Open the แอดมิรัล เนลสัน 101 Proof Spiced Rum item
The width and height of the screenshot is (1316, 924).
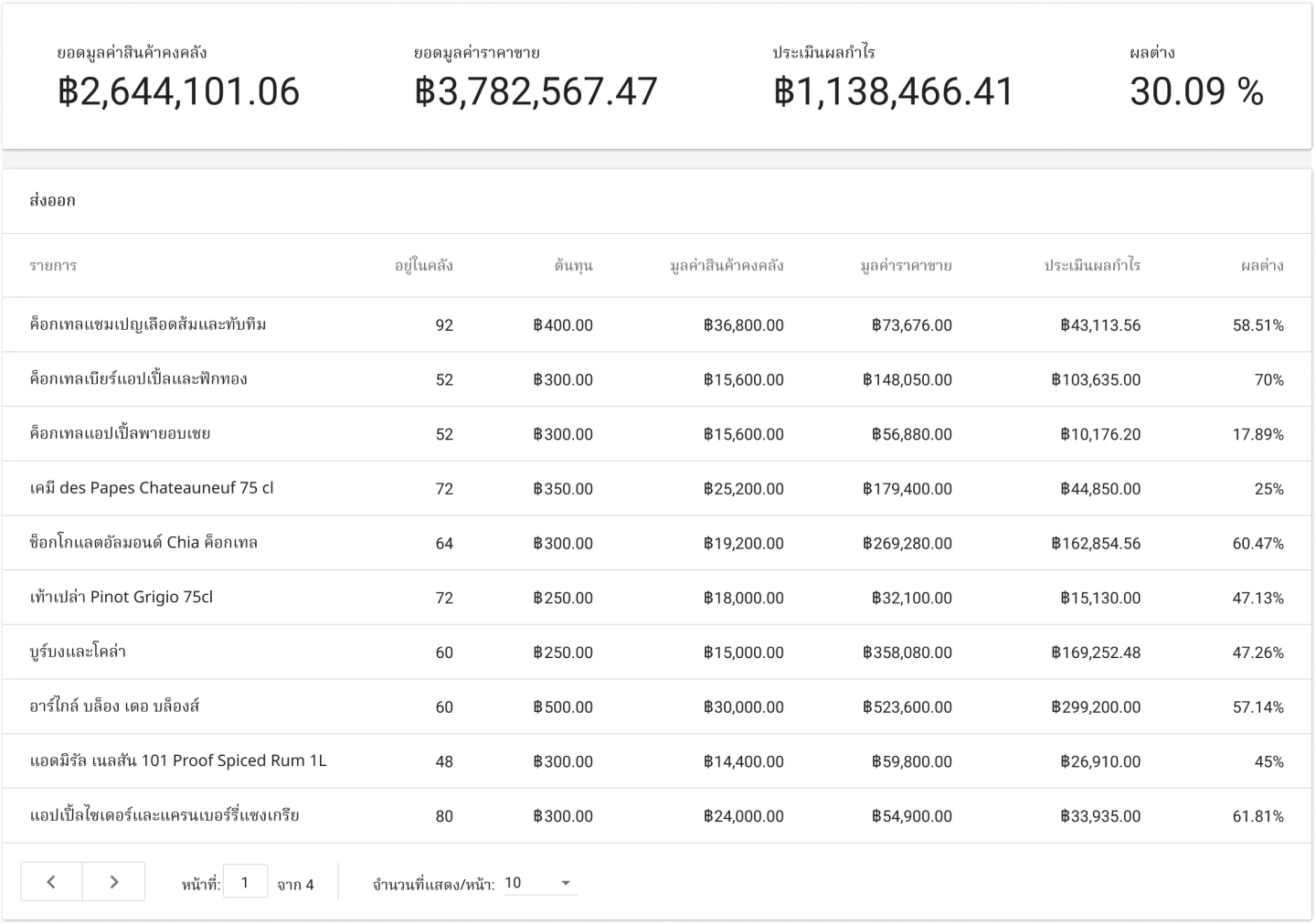tap(178, 760)
